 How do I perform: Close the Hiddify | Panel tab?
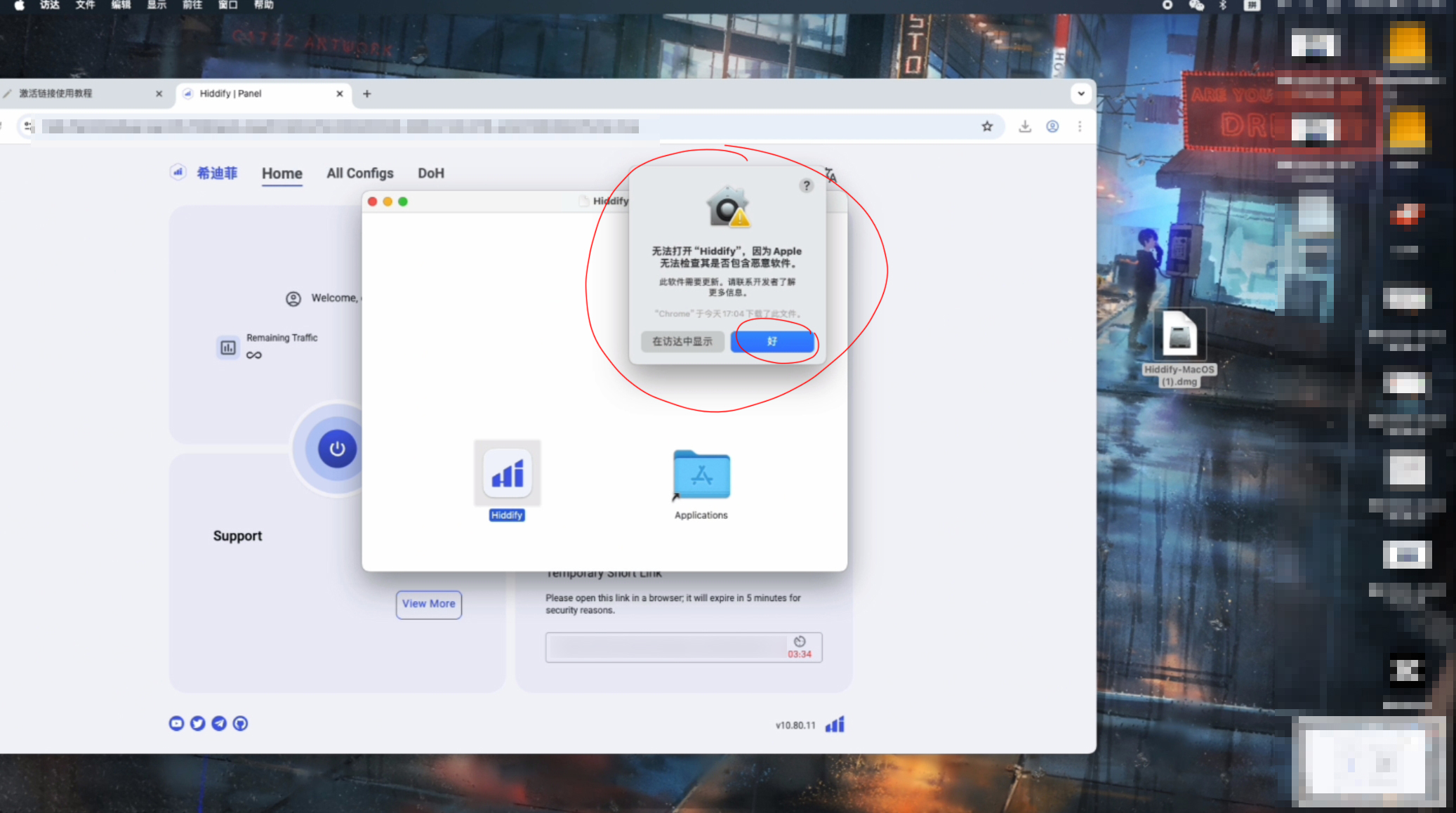(x=340, y=93)
